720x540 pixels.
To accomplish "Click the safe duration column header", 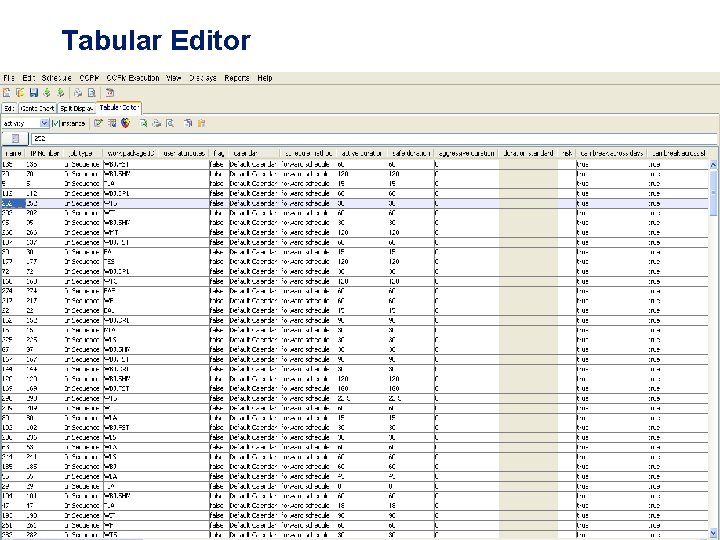I will 411,153.
